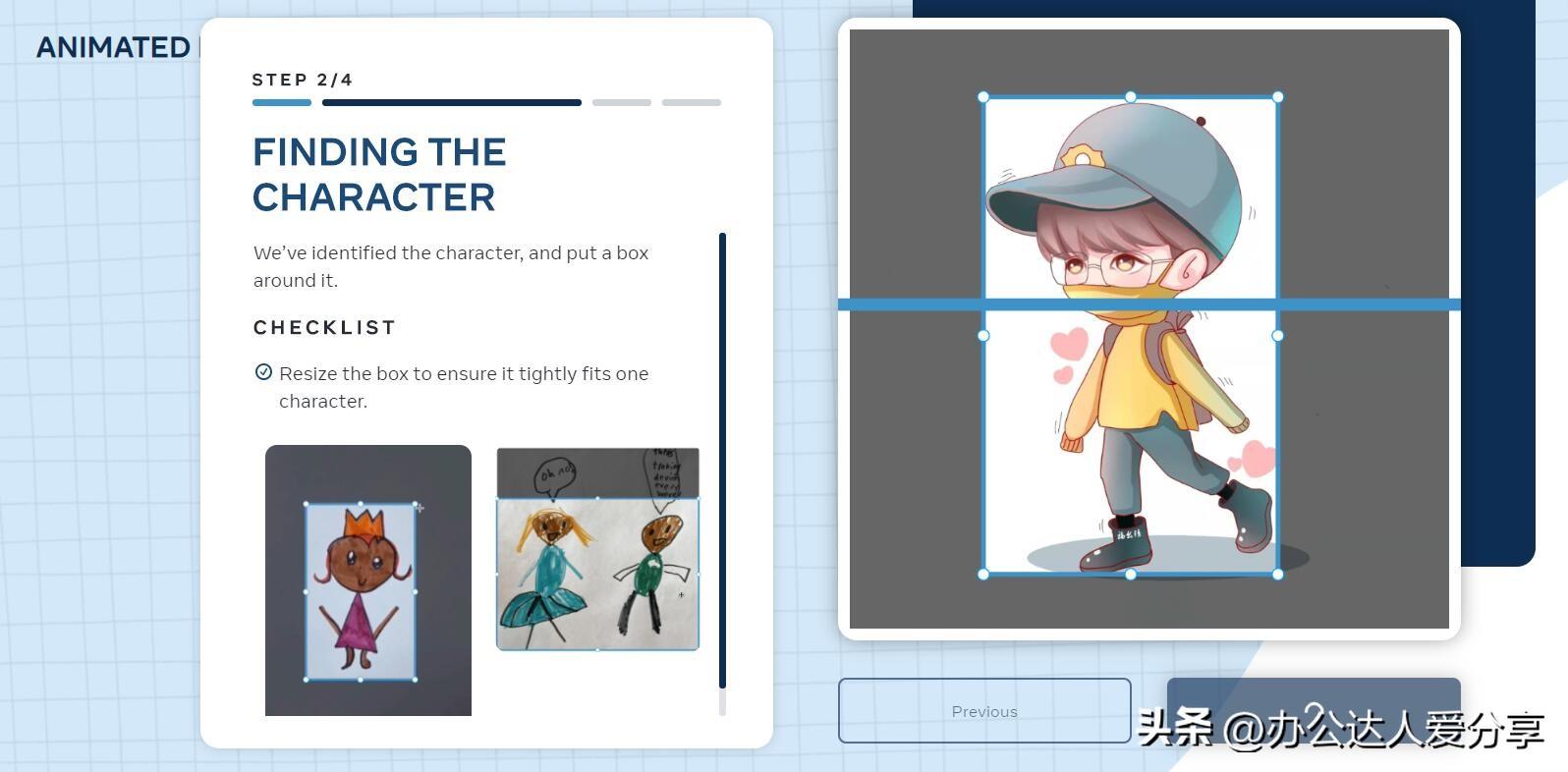Click the top-center bounding box handle
Screen dimensions: 1568x772
pos(1131,97)
